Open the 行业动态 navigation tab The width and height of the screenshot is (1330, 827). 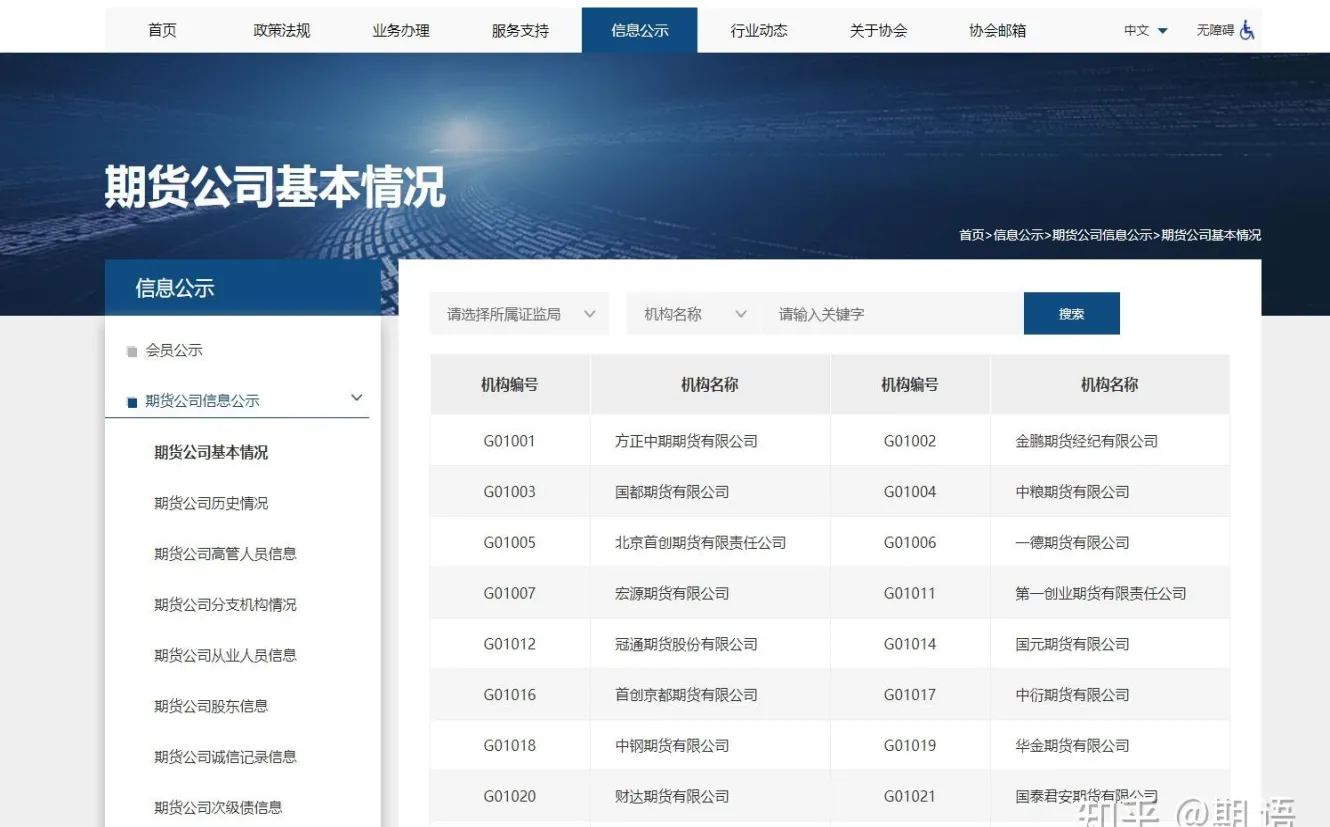[759, 30]
